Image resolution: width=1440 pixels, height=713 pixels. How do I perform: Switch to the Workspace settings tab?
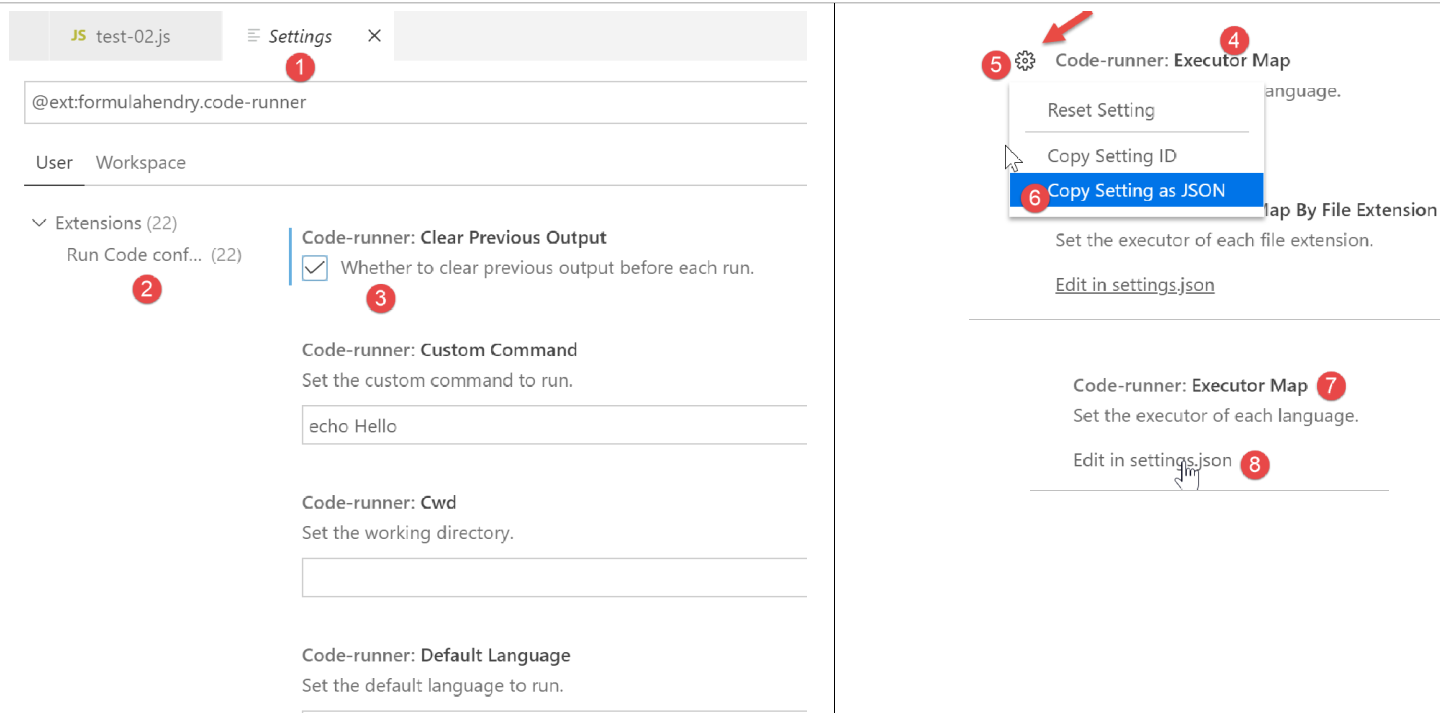140,163
